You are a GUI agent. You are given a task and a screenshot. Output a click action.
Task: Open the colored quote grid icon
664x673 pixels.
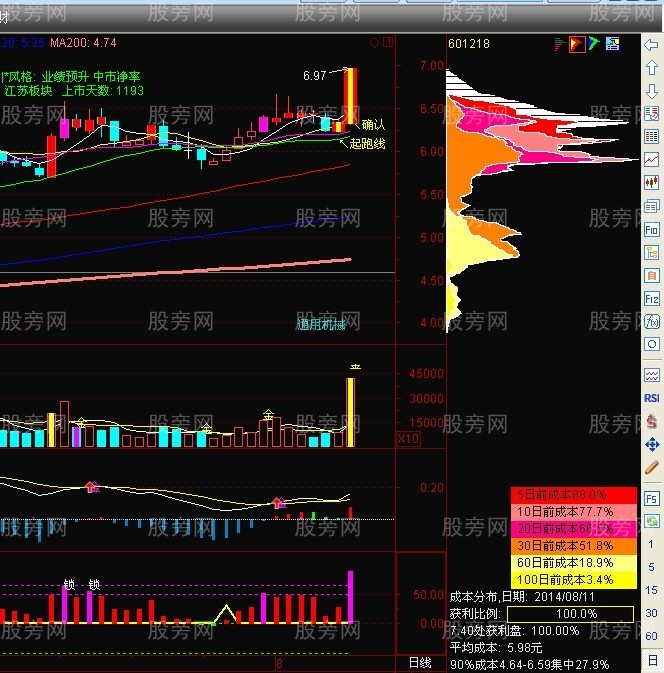(x=652, y=137)
